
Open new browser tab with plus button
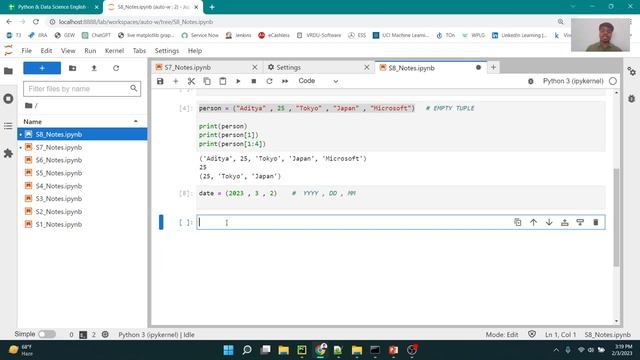click(x=212, y=7)
